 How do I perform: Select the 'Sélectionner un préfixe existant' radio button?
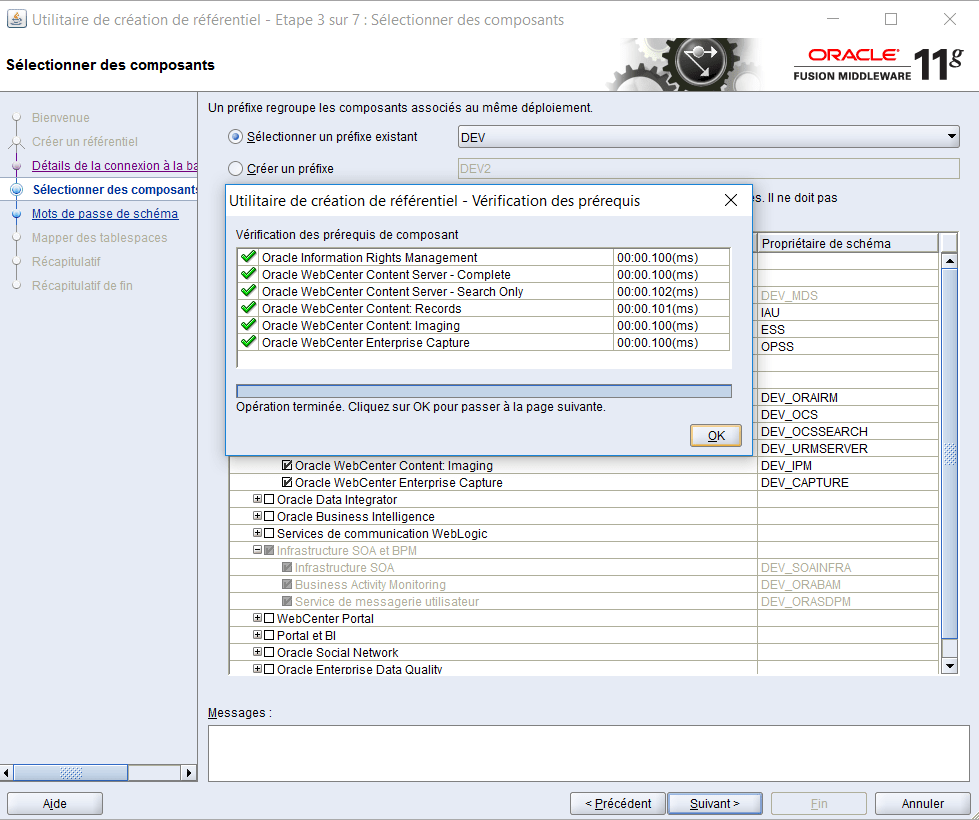click(236, 137)
